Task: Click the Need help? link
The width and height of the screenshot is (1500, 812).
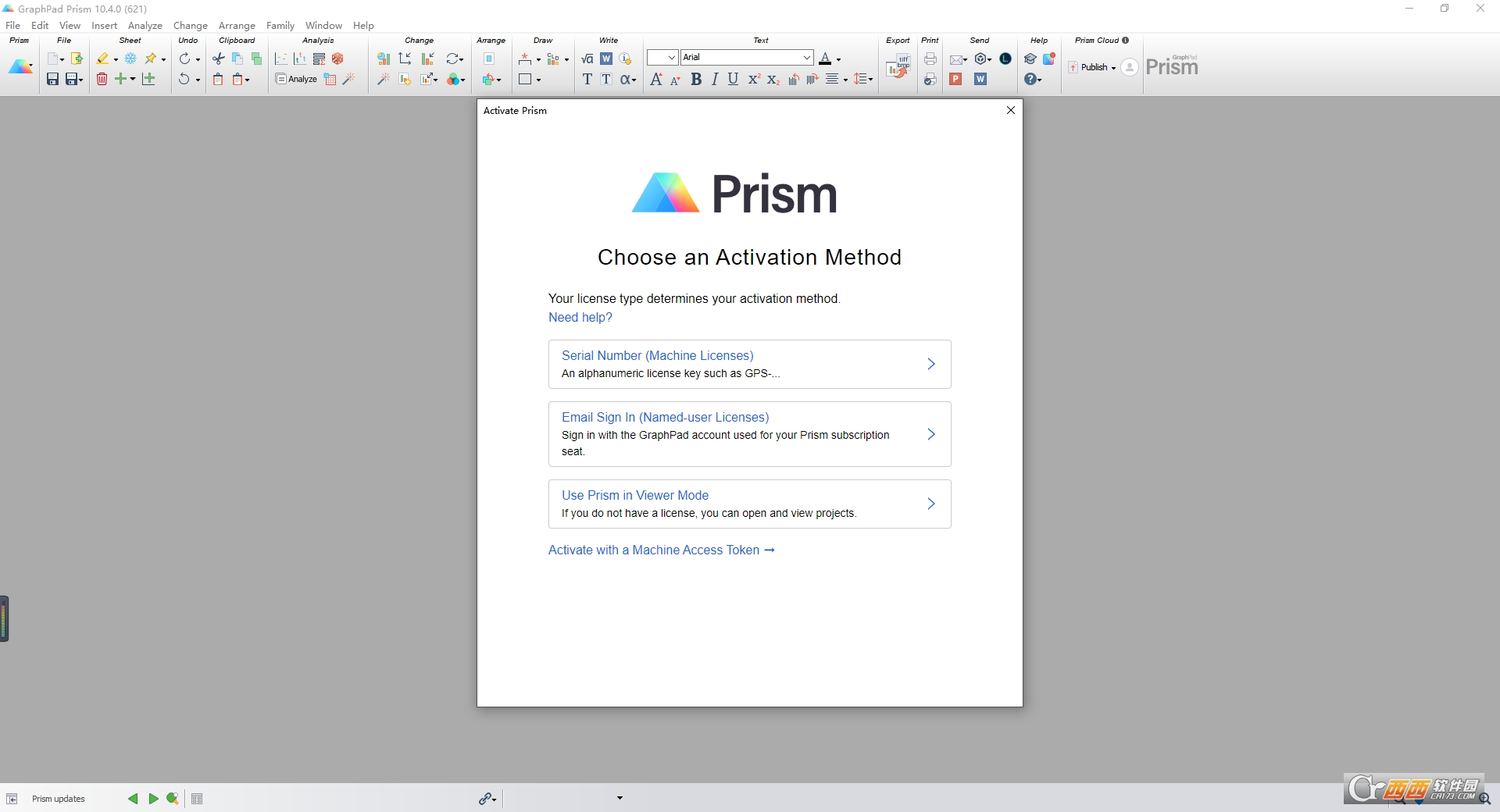Action: [x=580, y=317]
